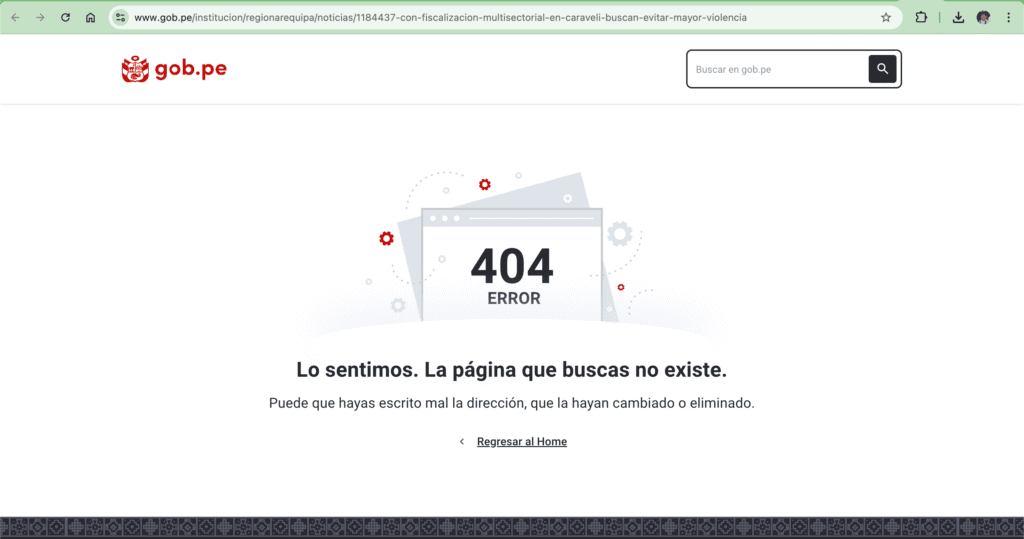Image resolution: width=1024 pixels, height=539 pixels.
Task: Click the large gray gear in illustration
Action: coord(620,234)
